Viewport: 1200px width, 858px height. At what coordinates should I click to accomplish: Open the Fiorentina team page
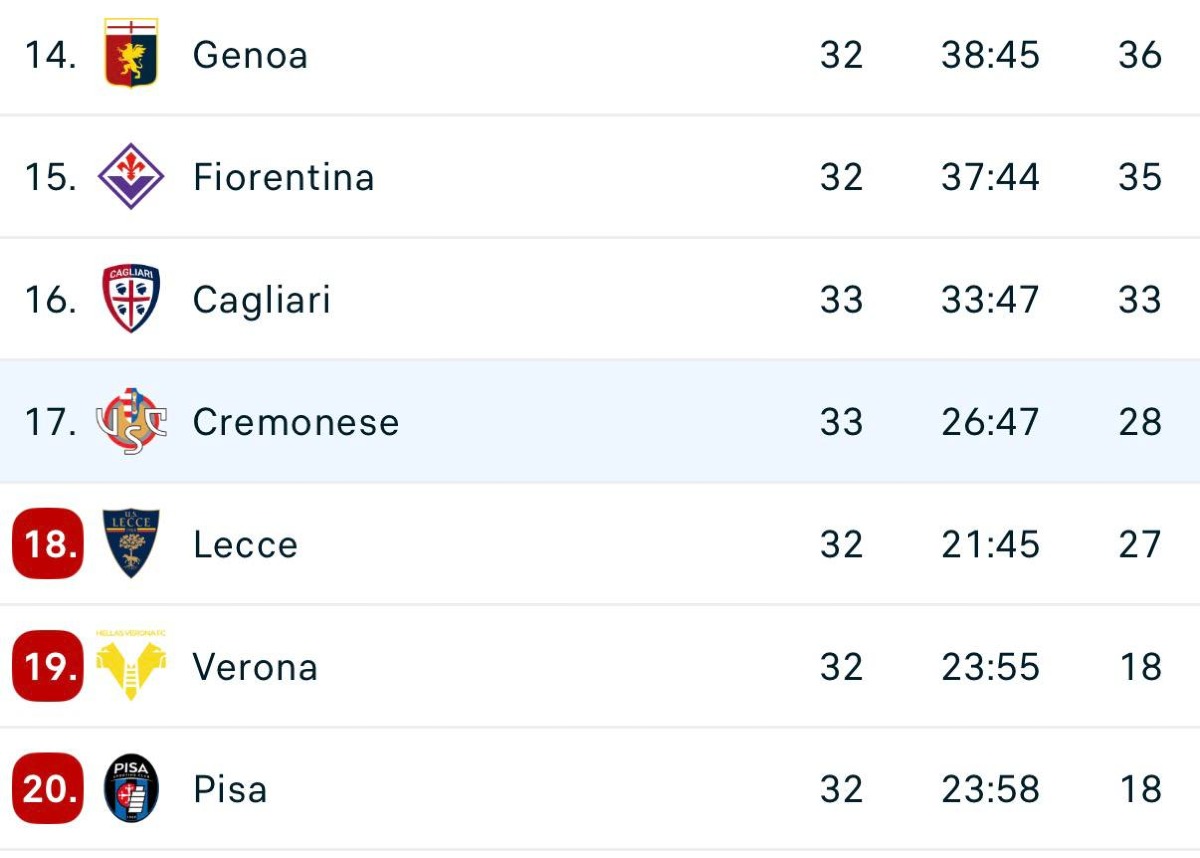(283, 178)
